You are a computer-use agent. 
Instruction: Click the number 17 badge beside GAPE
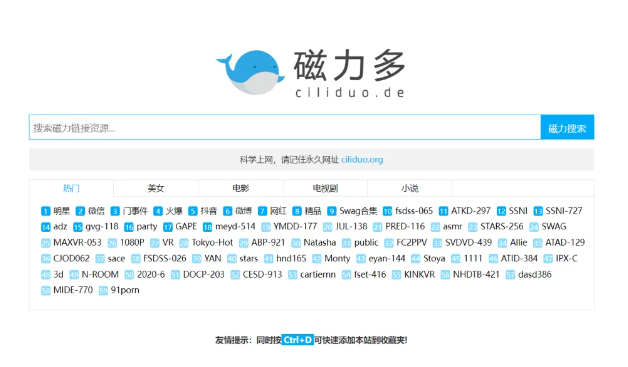click(167, 227)
